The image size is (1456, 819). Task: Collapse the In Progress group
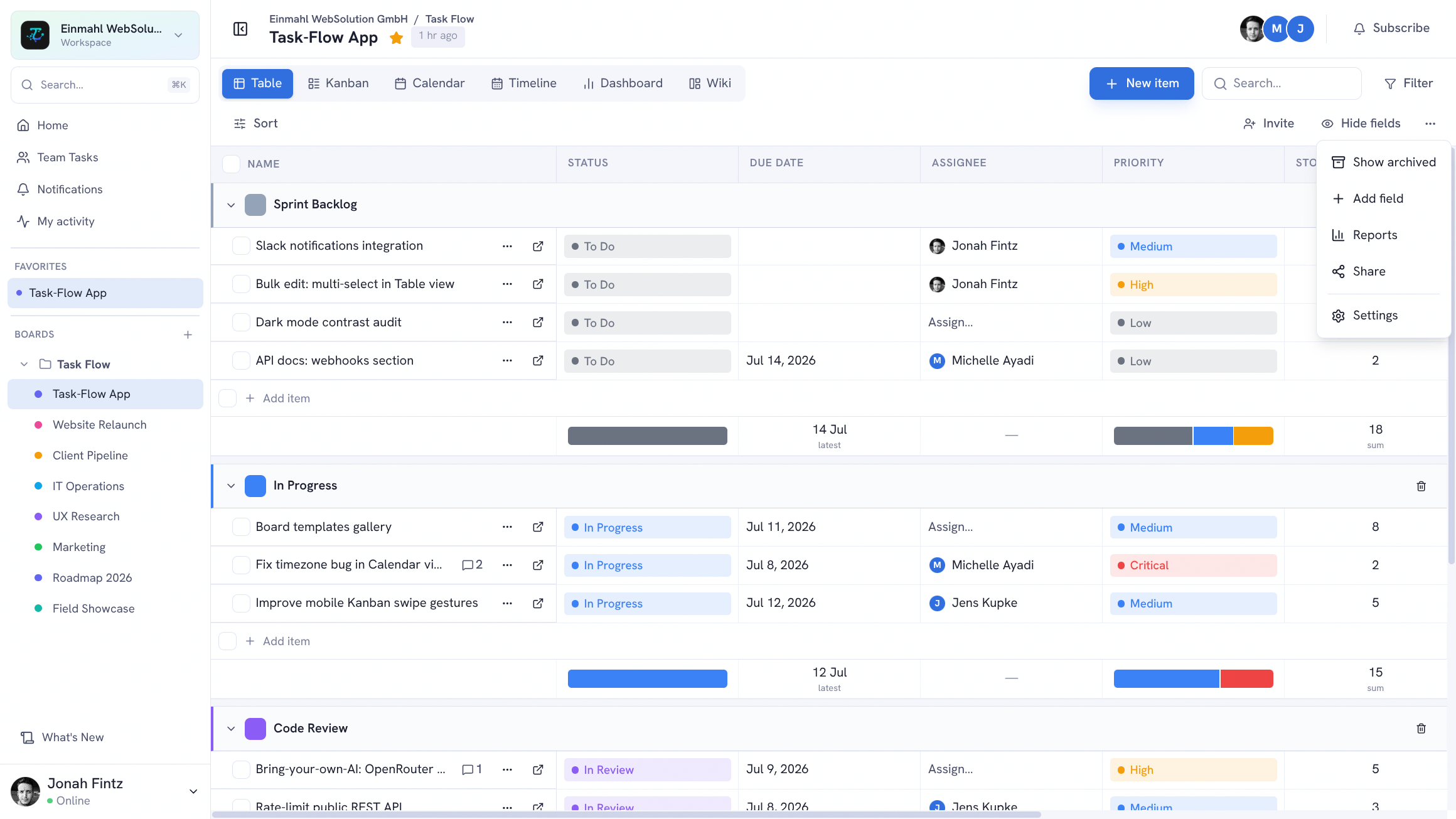pyautogui.click(x=231, y=486)
